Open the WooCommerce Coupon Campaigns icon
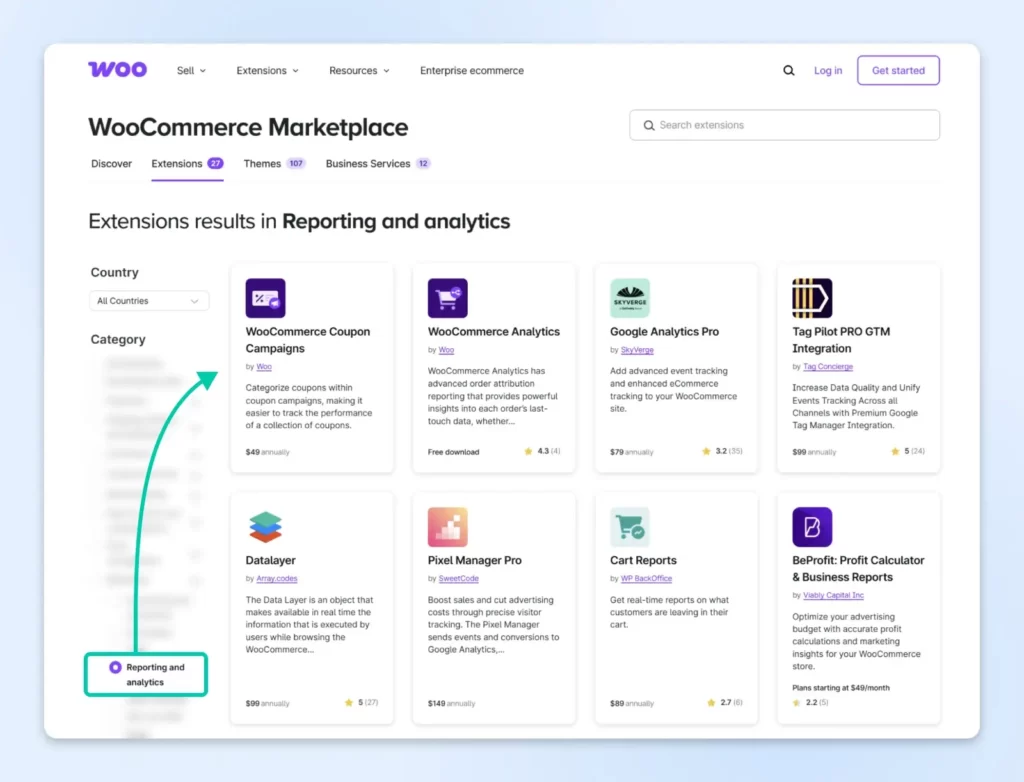Image resolution: width=1024 pixels, height=782 pixels. click(x=265, y=298)
